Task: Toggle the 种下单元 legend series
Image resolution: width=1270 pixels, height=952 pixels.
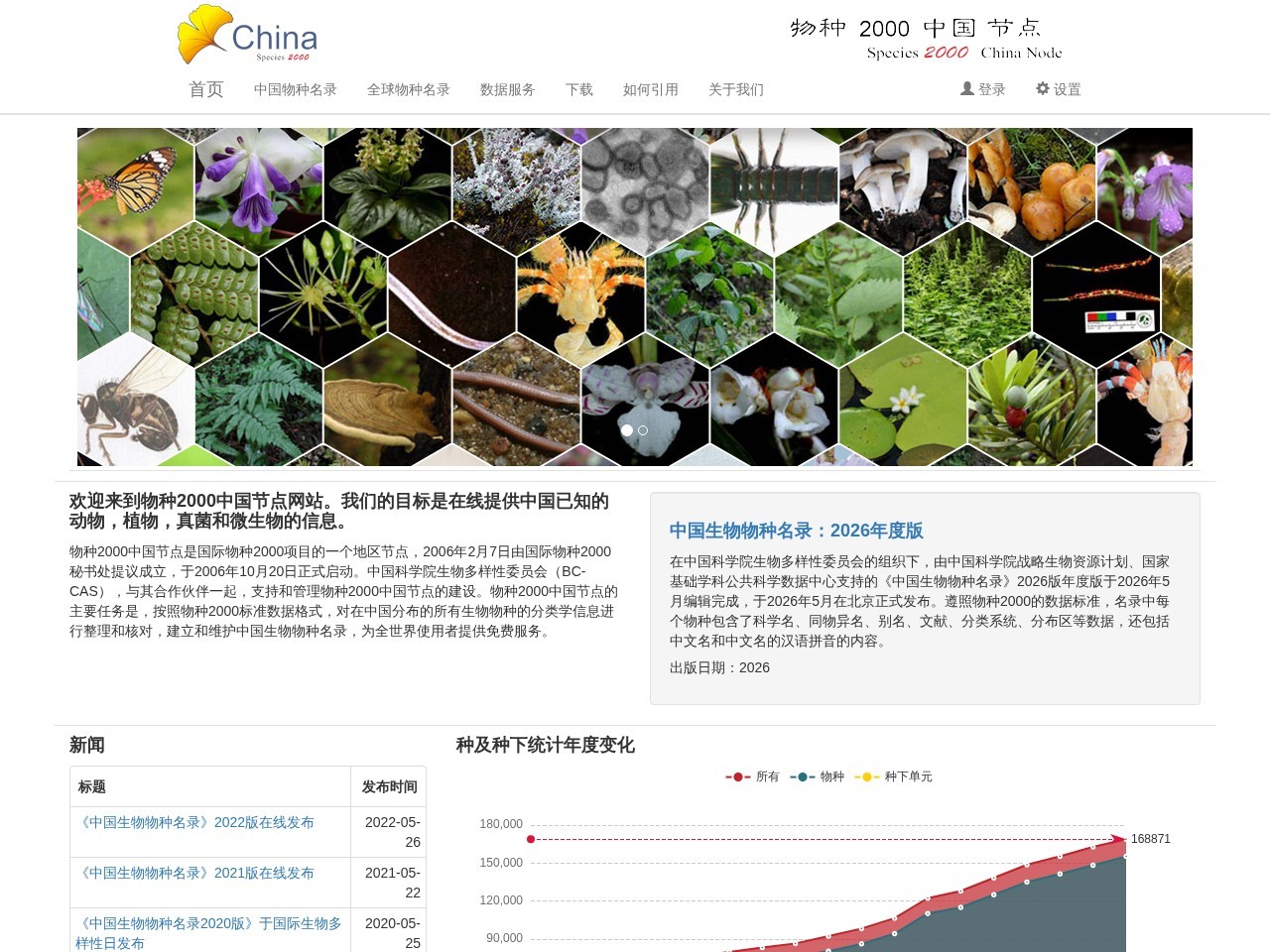Action: (893, 776)
